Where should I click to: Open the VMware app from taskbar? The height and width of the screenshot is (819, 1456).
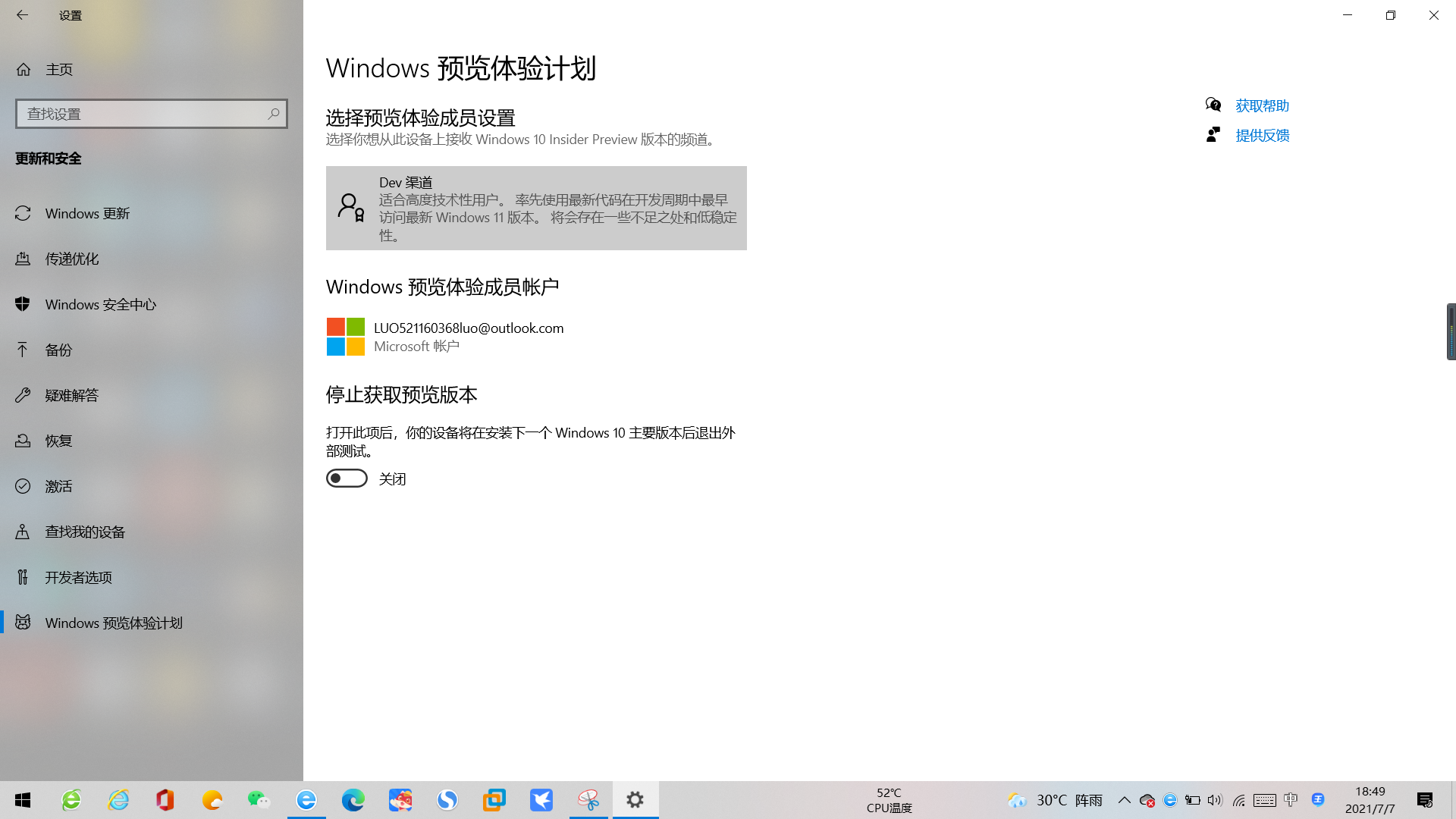[x=494, y=800]
